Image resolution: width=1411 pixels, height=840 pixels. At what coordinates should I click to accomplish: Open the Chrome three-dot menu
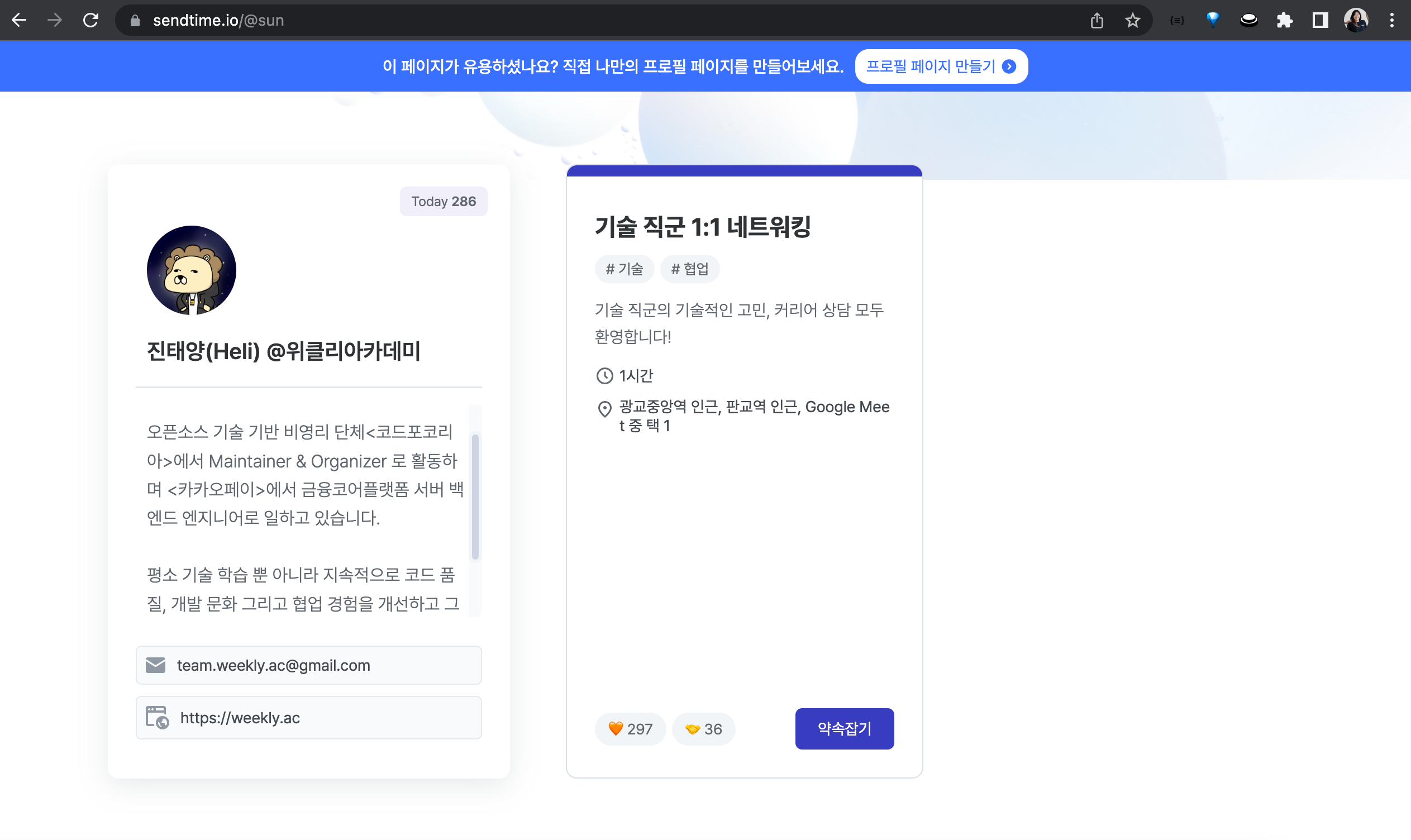point(1392,20)
